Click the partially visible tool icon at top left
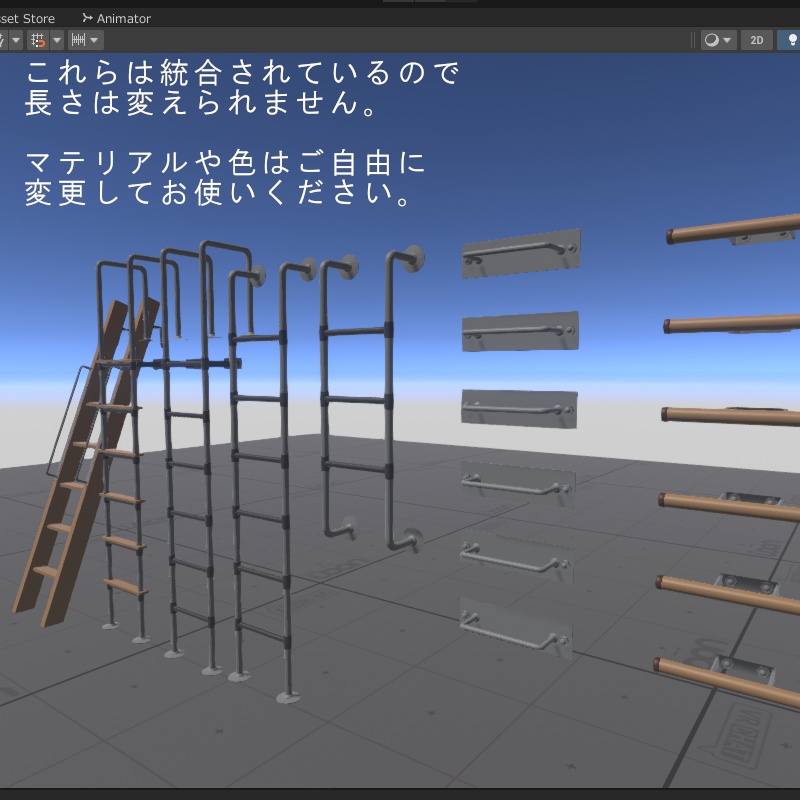The image size is (800, 800). point(3,40)
